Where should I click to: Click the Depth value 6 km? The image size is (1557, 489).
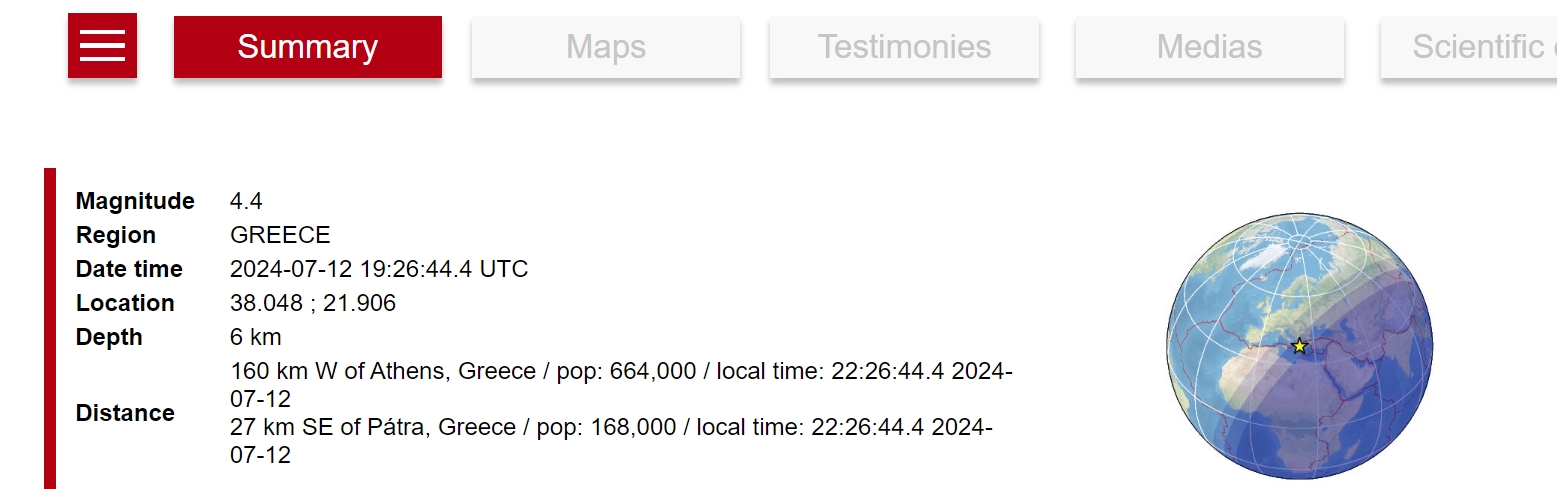click(x=255, y=337)
